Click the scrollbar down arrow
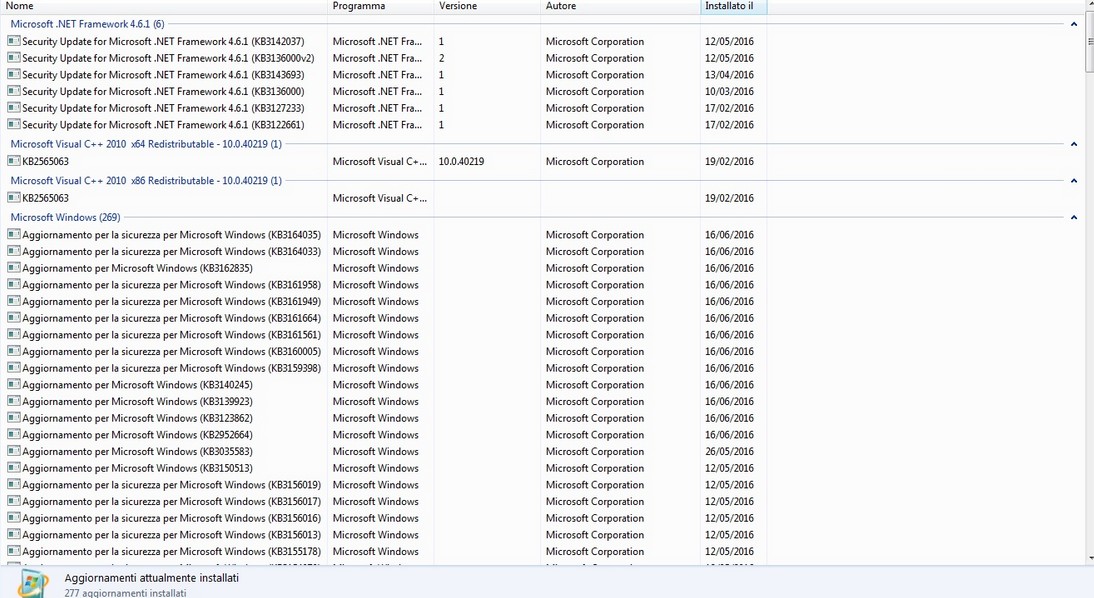The image size is (1094, 598). 1090,558
